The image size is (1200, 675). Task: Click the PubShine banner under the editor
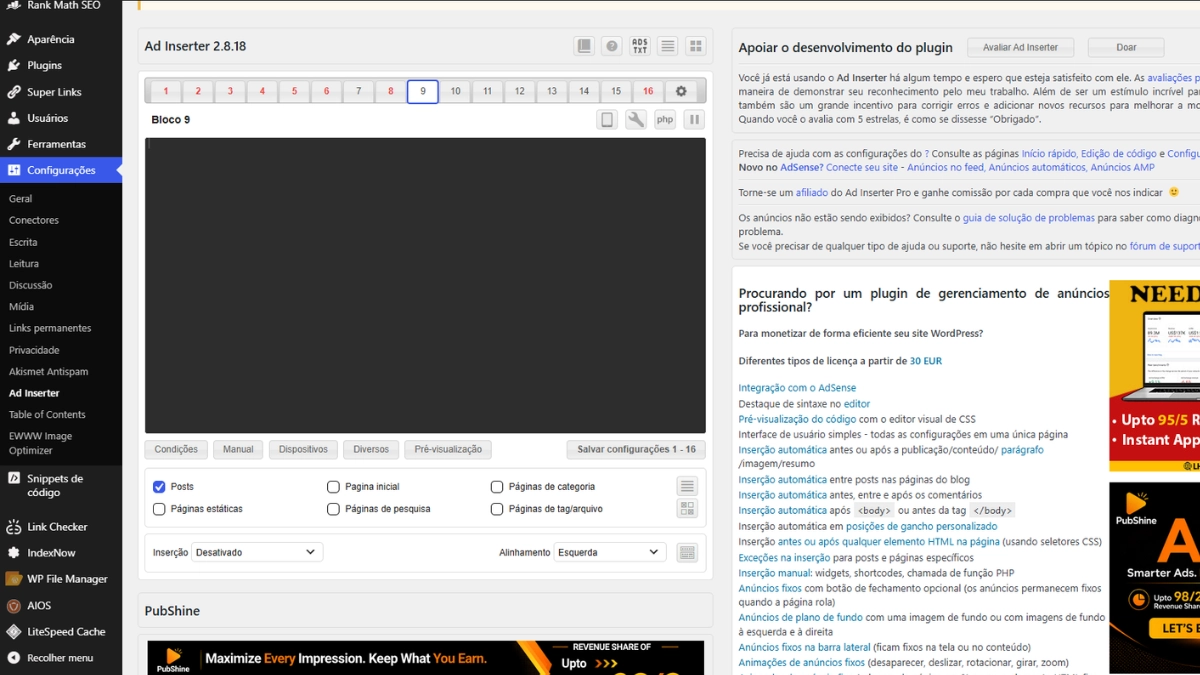(425, 658)
